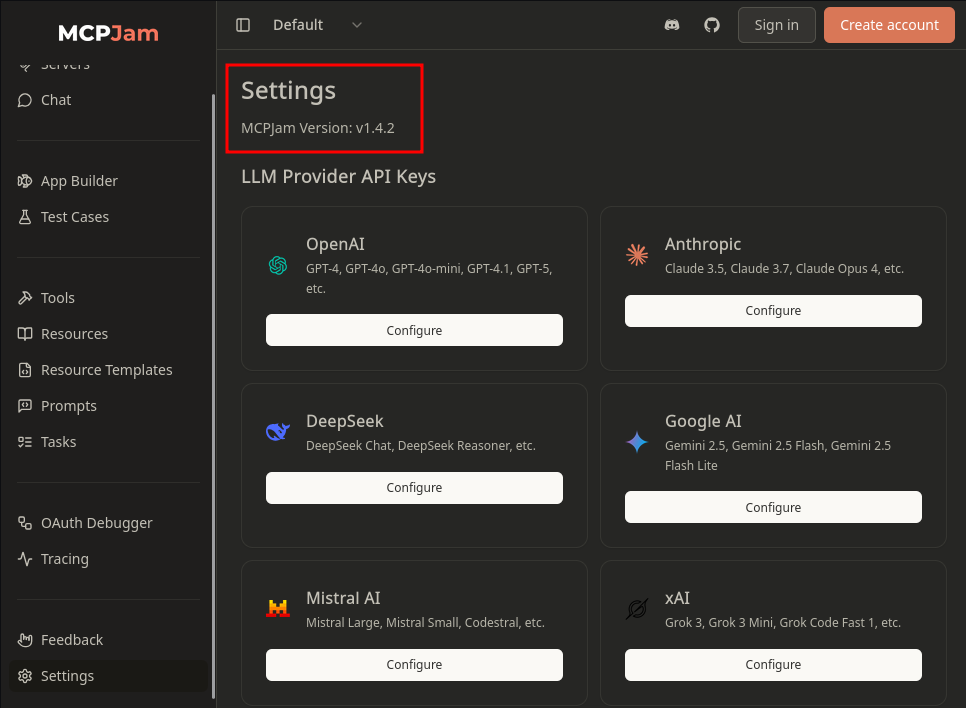Click the Create account button
The height and width of the screenshot is (708, 966).
coord(889,25)
